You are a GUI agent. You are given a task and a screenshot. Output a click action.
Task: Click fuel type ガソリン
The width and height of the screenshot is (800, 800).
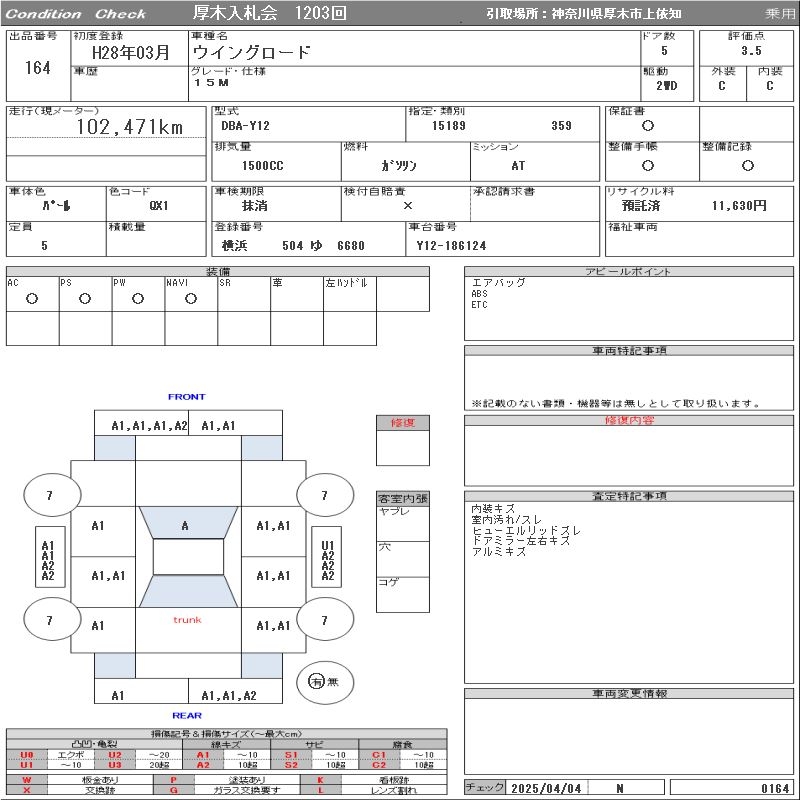click(x=399, y=166)
